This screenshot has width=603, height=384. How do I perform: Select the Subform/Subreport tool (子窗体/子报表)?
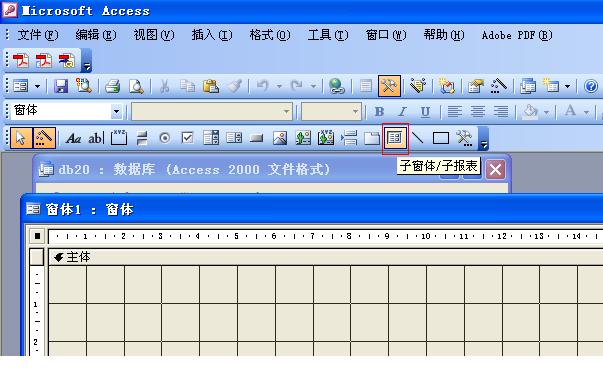395,138
